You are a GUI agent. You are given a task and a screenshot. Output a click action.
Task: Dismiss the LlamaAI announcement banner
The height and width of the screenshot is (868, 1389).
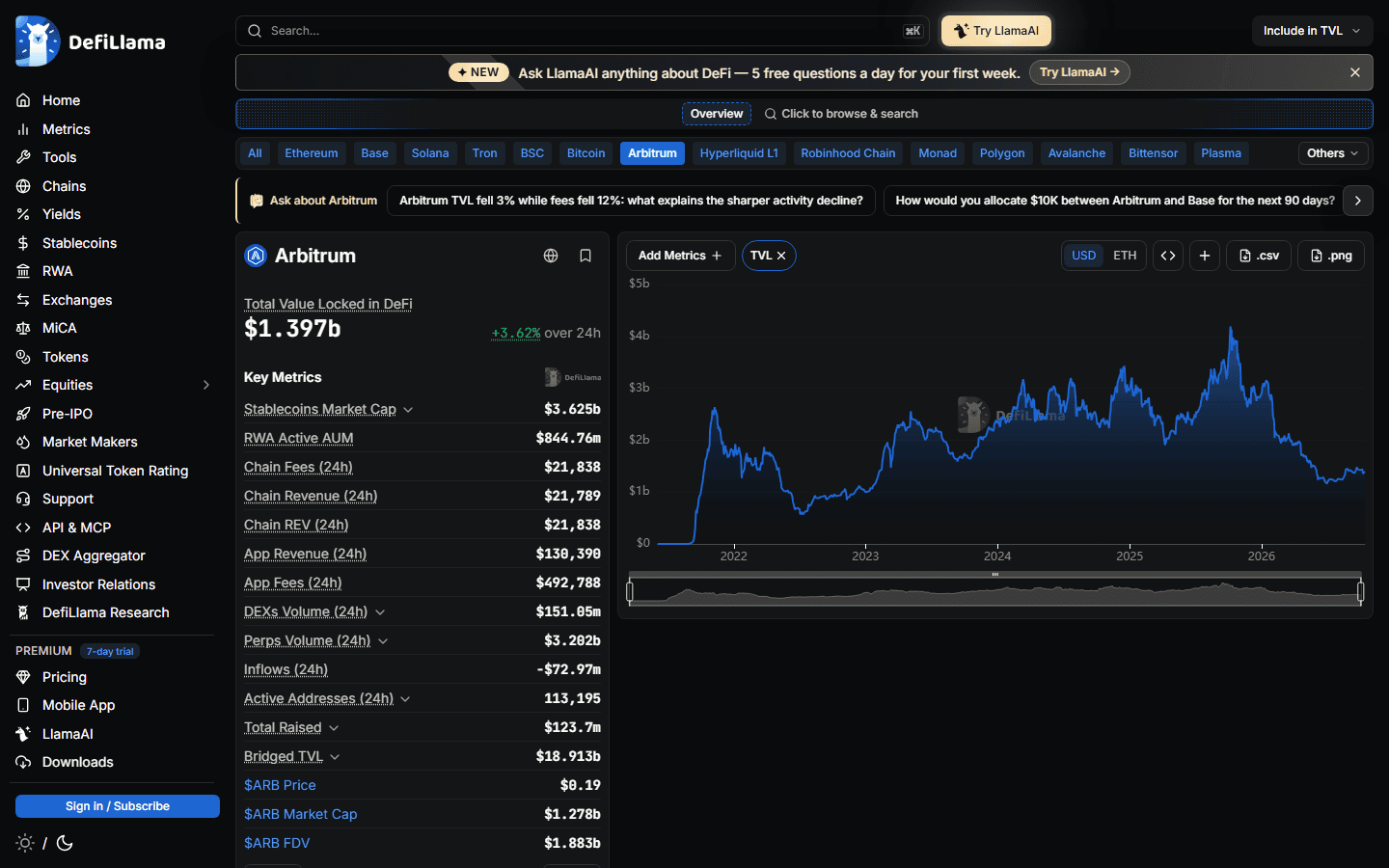(1355, 72)
